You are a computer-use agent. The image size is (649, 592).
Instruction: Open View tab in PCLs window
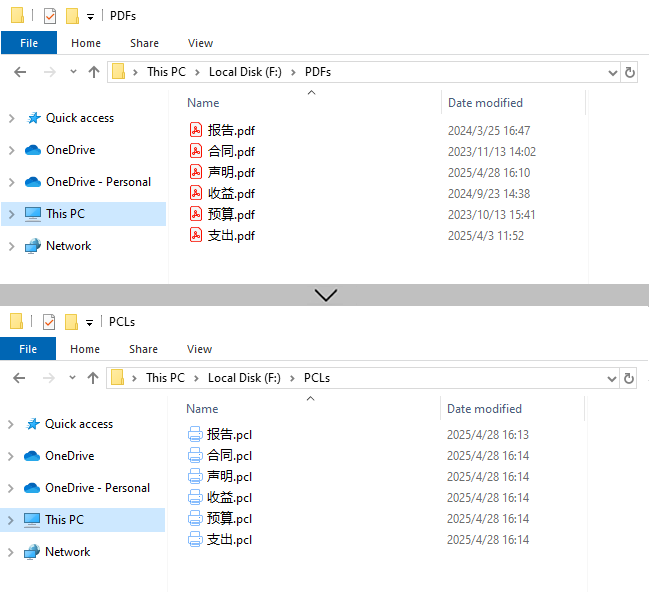pos(199,349)
